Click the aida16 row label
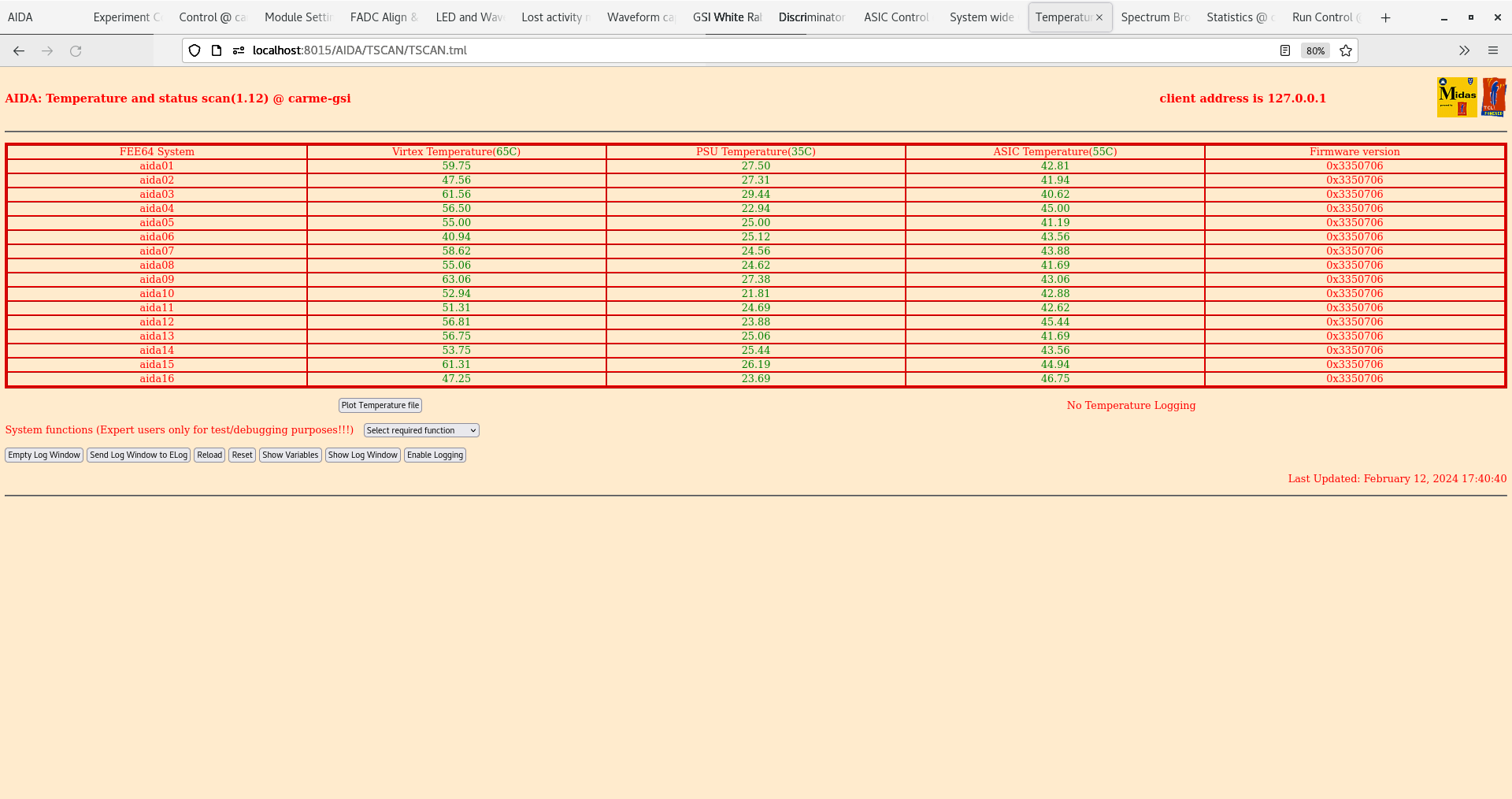 click(x=157, y=378)
